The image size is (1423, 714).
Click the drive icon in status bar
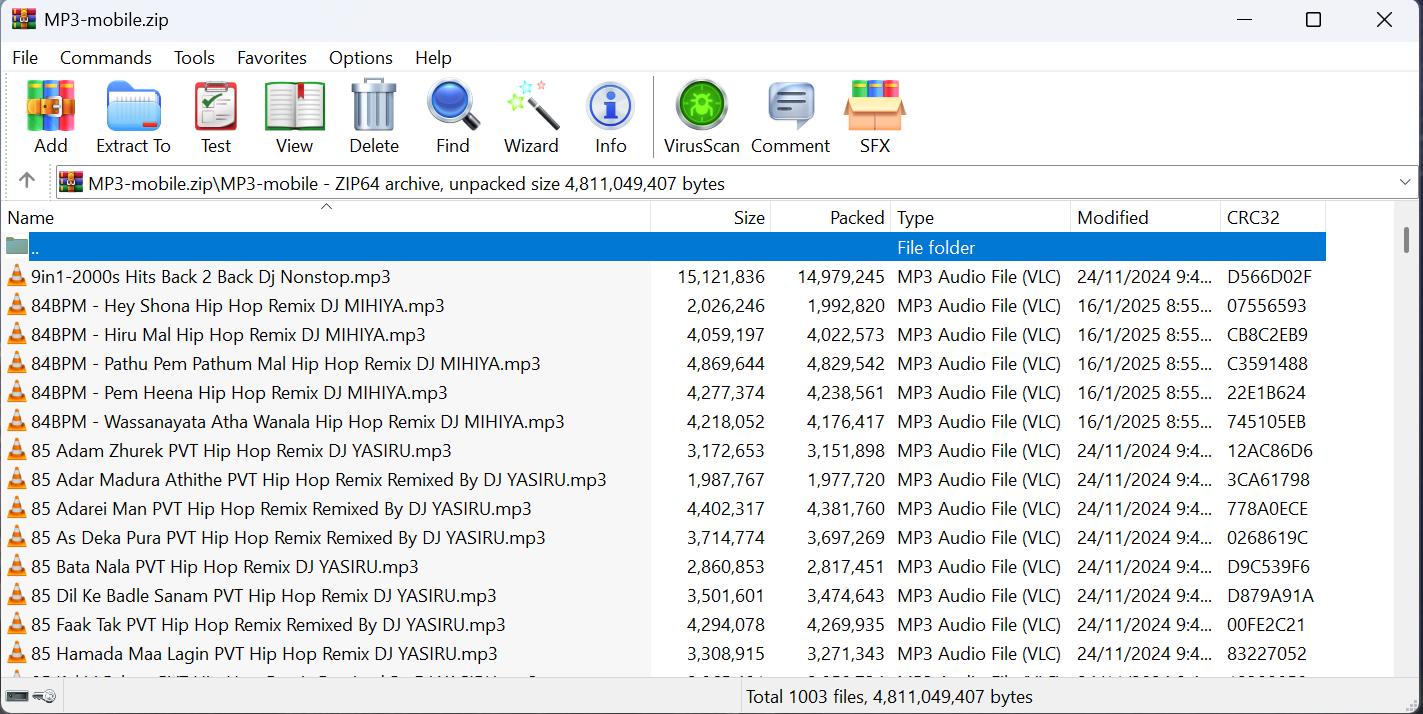pyautogui.click(x=17, y=696)
